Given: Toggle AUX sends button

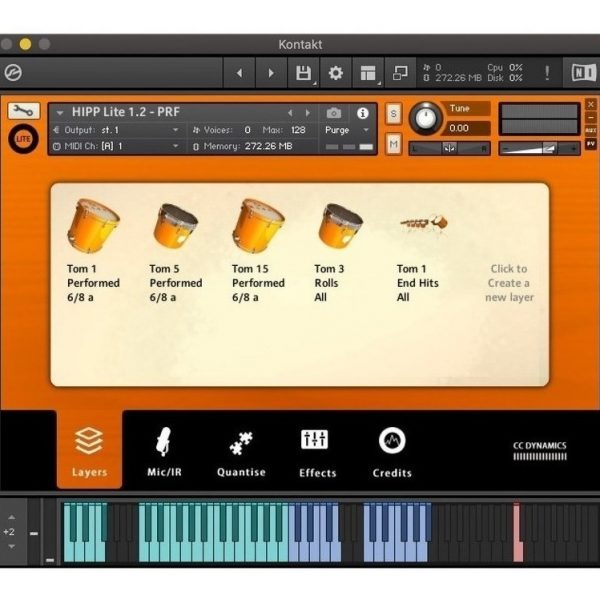Looking at the screenshot, I should pos(591,130).
